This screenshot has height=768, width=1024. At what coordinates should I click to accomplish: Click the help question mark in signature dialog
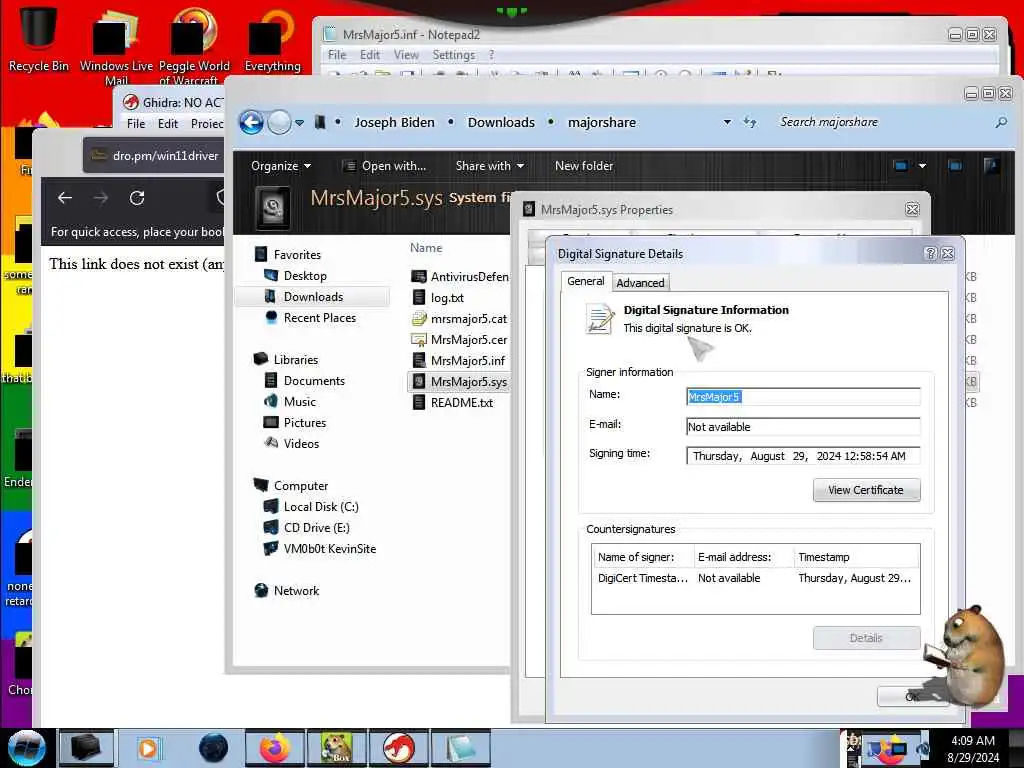click(931, 253)
